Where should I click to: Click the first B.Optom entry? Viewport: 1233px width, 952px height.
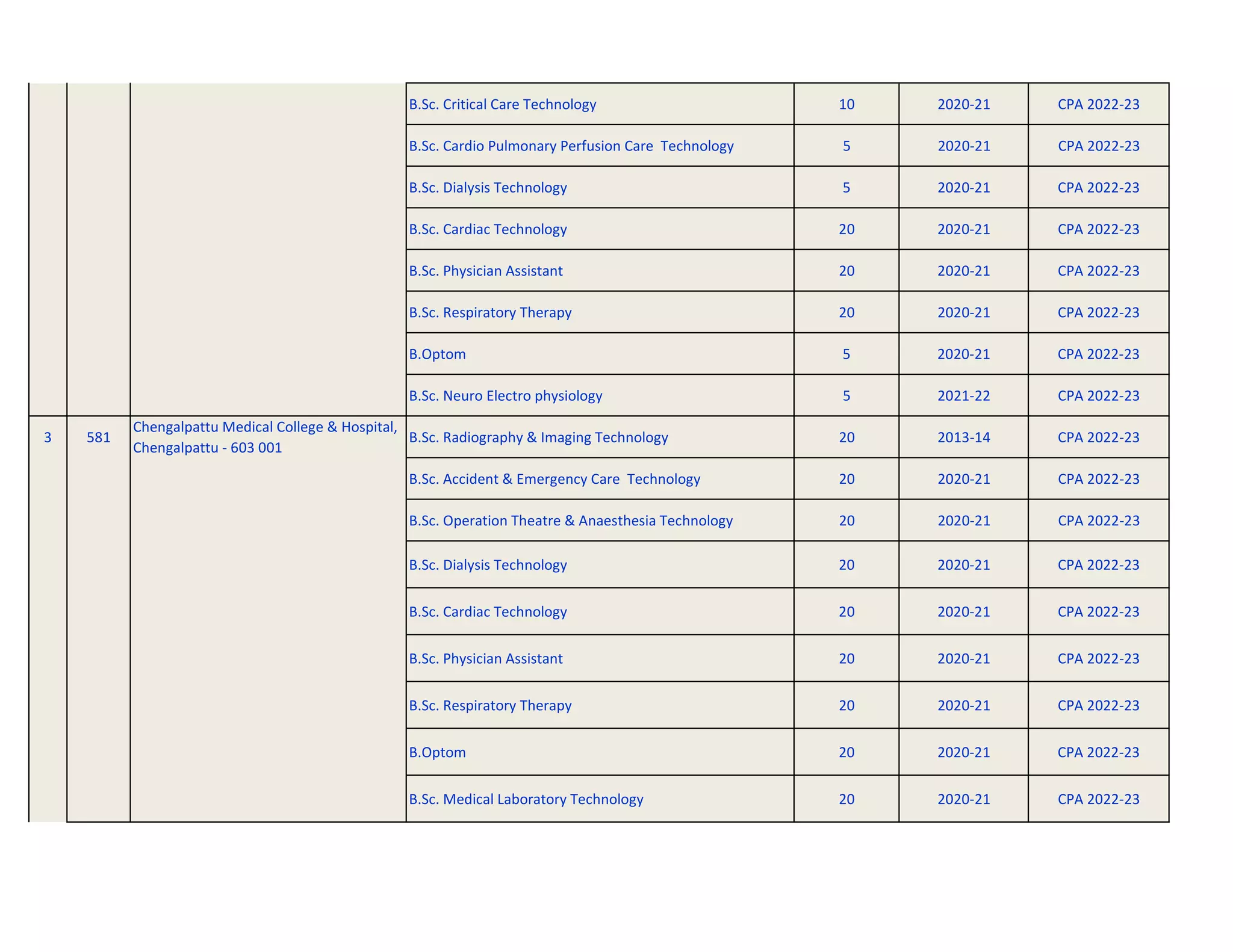pos(437,354)
